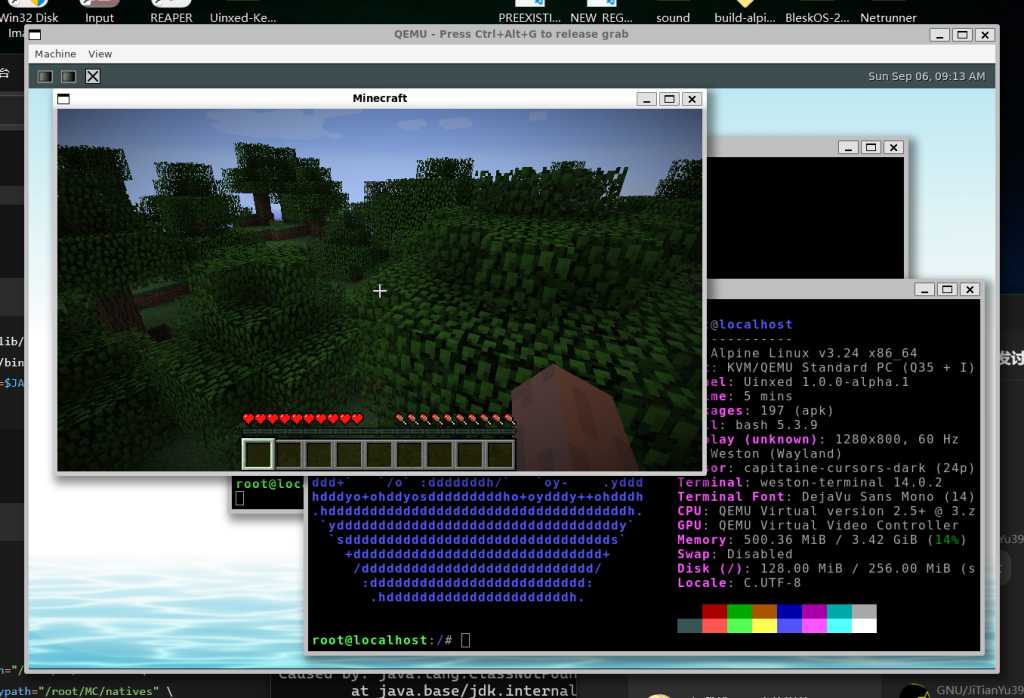1024x698 pixels.
Task: Click the Weston panel clock showing 09:13 AM
Action: coord(926,76)
